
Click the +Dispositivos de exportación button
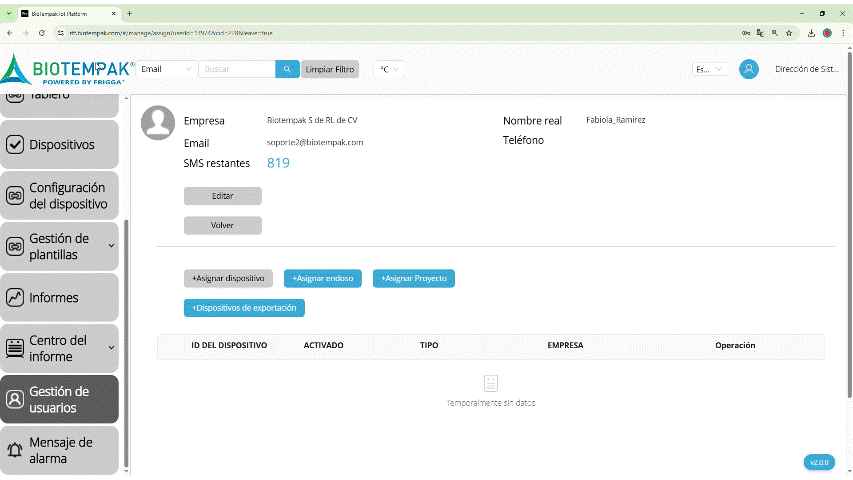(244, 308)
